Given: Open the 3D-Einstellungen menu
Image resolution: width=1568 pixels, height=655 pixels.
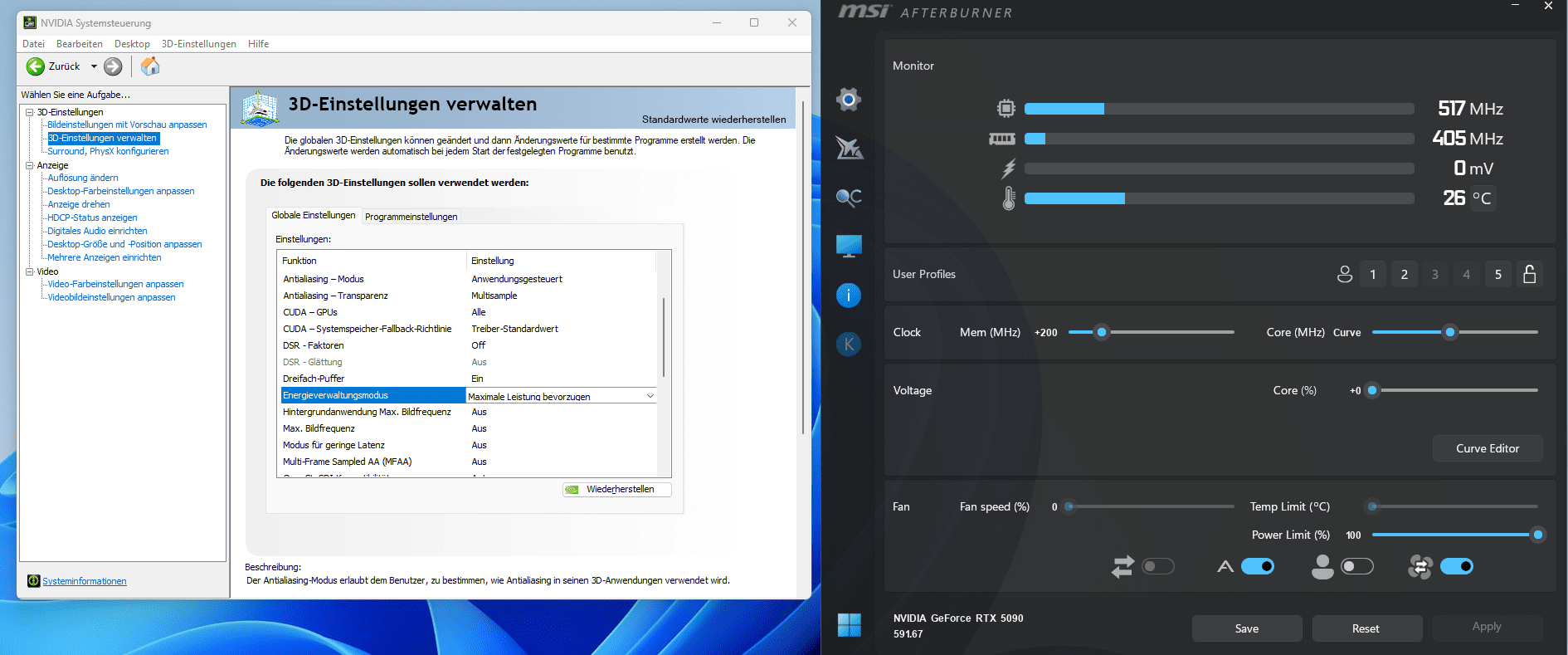Looking at the screenshot, I should coord(199,44).
